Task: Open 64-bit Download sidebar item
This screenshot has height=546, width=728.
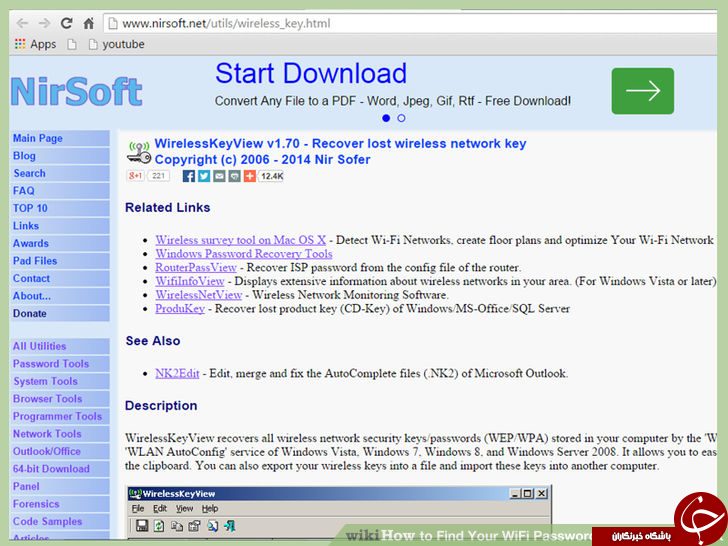Action: click(x=60, y=469)
